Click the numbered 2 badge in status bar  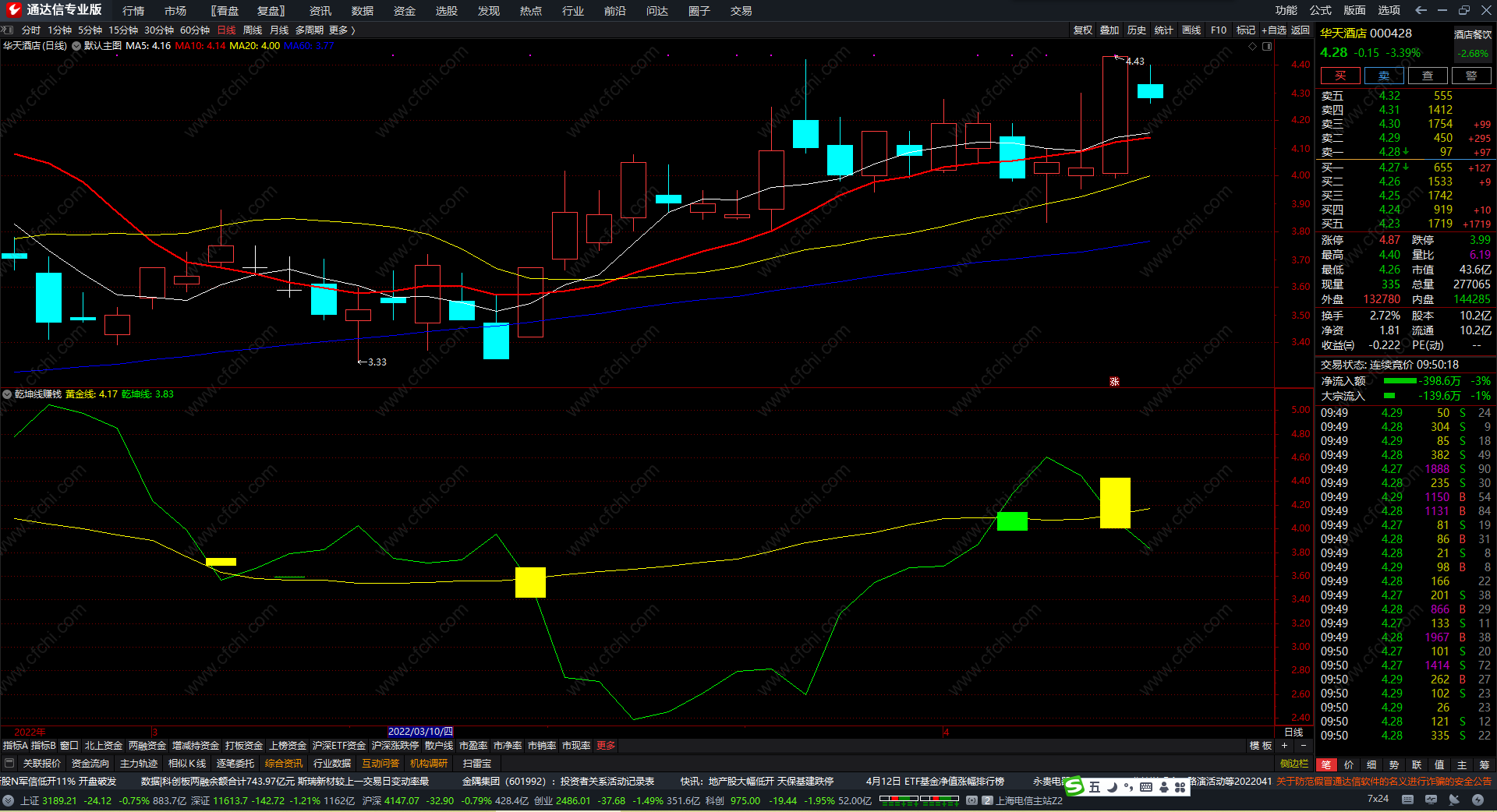[x=987, y=800]
